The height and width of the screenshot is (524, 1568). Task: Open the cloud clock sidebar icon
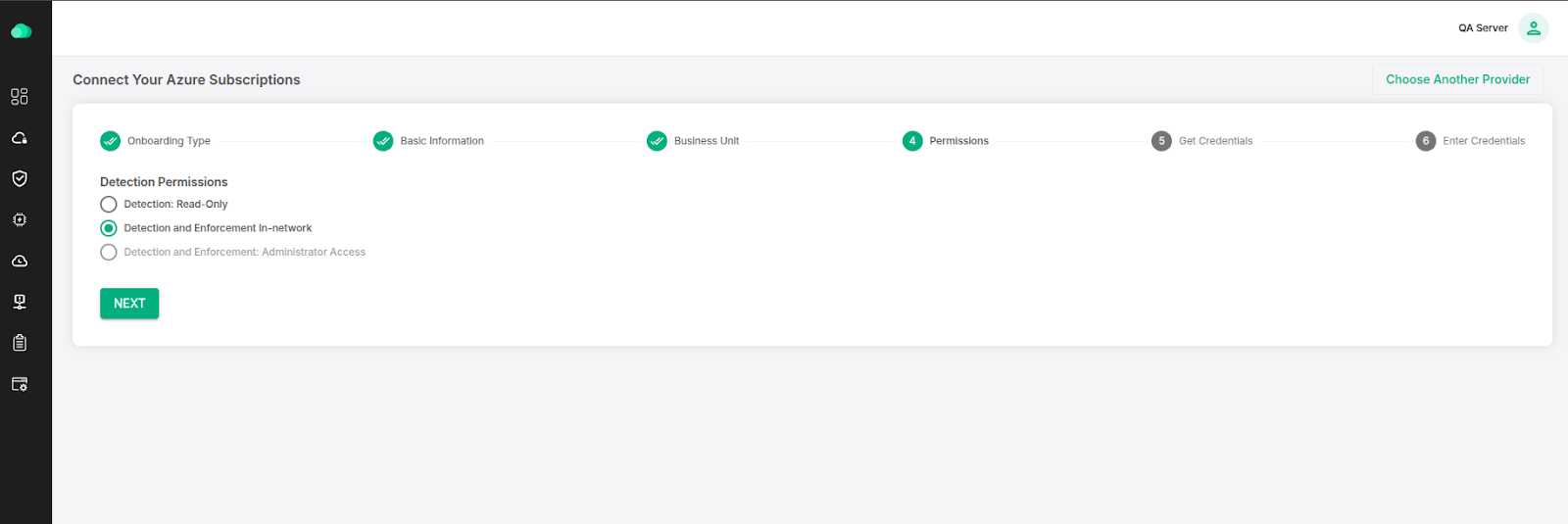pos(20,262)
